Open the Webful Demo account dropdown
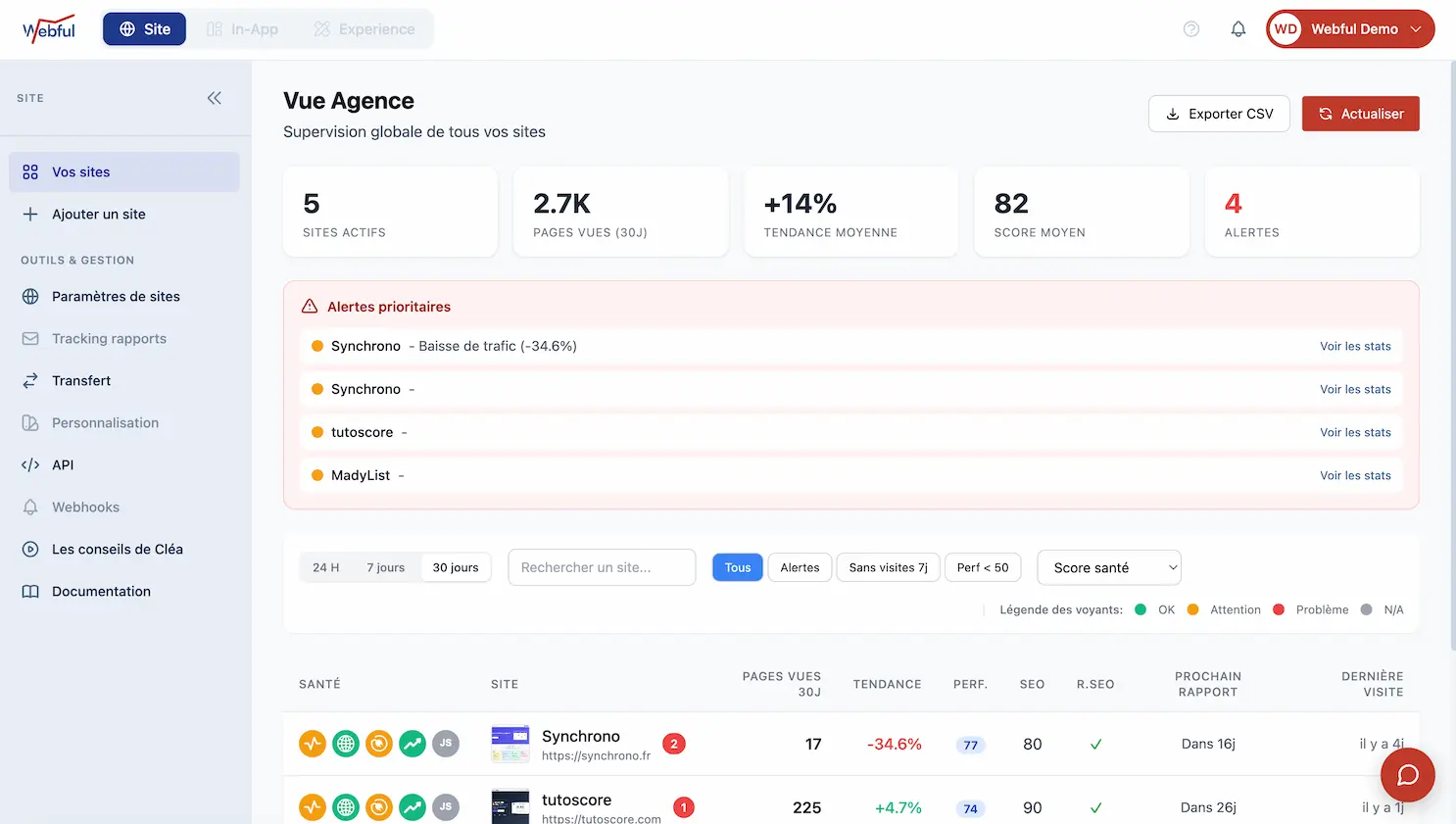 [x=1350, y=29]
